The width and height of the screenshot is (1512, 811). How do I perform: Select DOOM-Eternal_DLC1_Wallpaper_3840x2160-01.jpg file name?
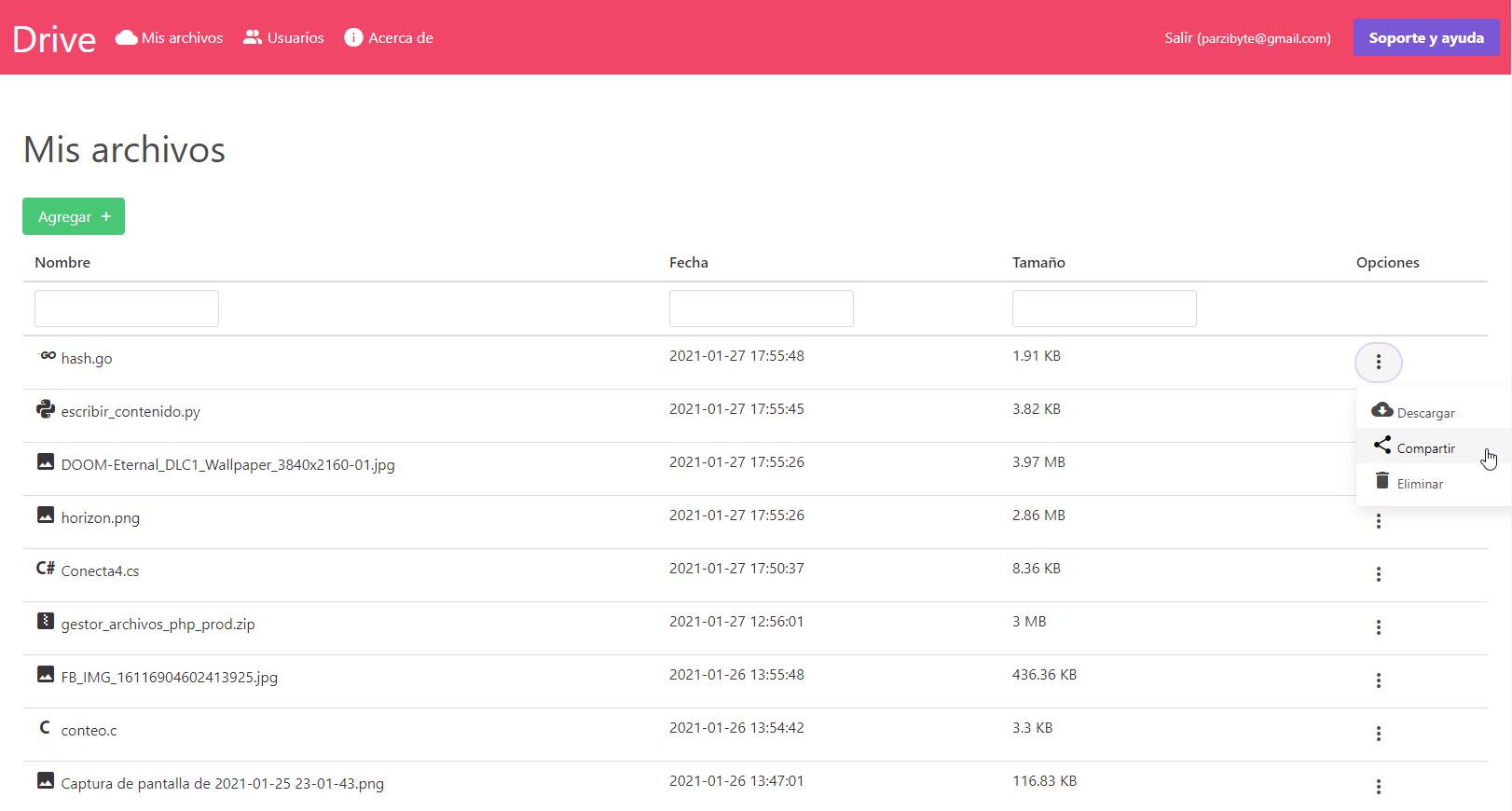[227, 464]
